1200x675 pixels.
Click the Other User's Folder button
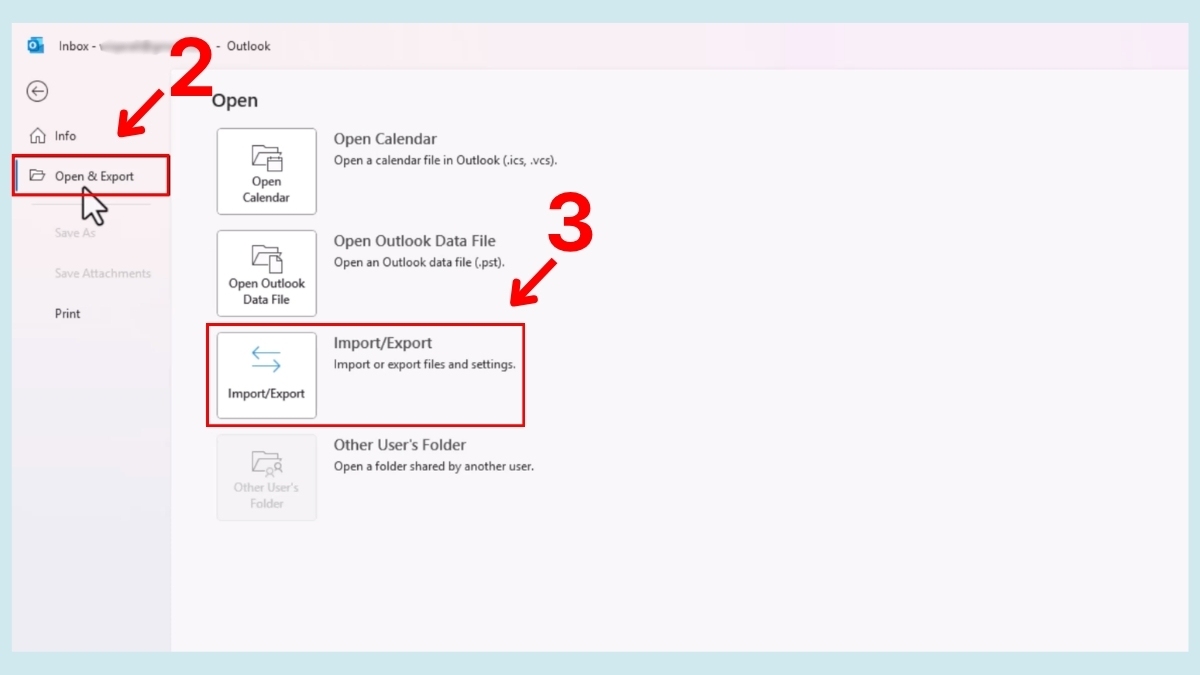(x=267, y=477)
